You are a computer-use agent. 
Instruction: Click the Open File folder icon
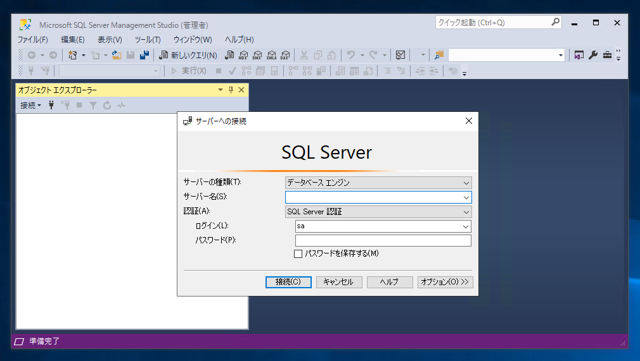(116, 55)
